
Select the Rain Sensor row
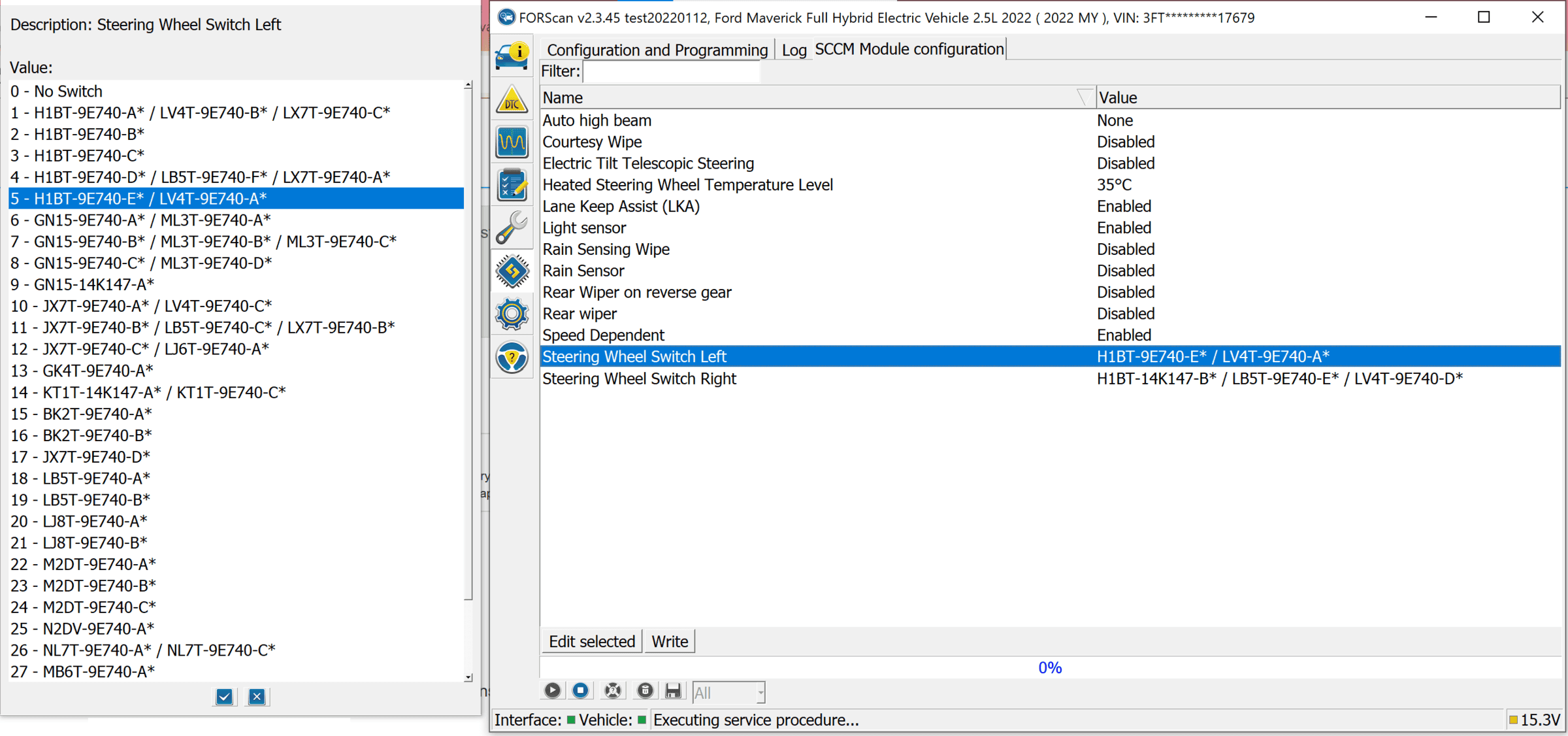pyautogui.click(x=1051, y=271)
